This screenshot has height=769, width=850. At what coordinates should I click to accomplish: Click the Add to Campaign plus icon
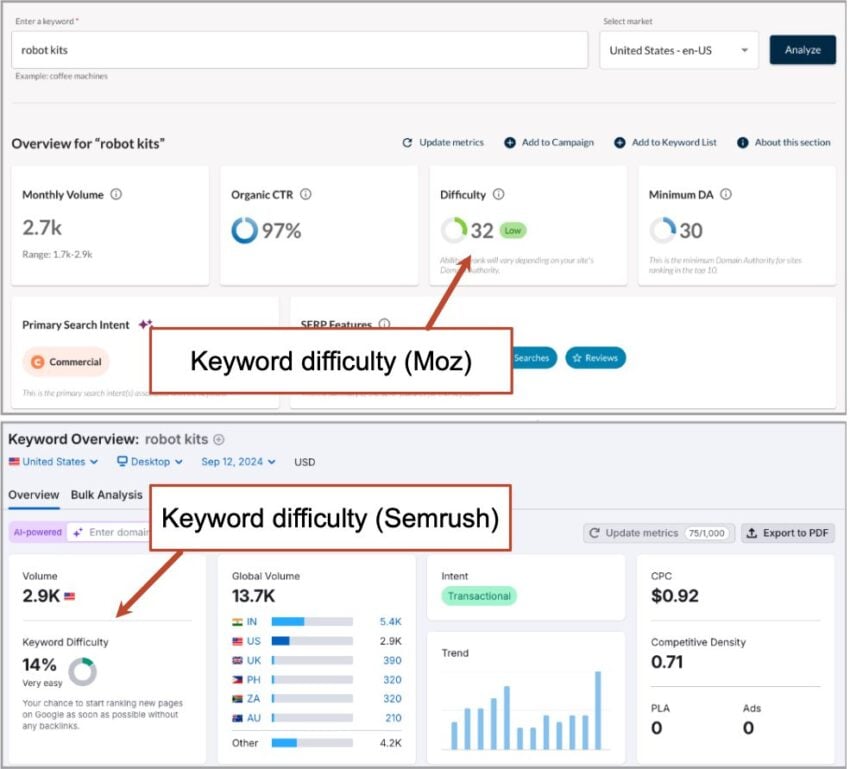(x=510, y=143)
